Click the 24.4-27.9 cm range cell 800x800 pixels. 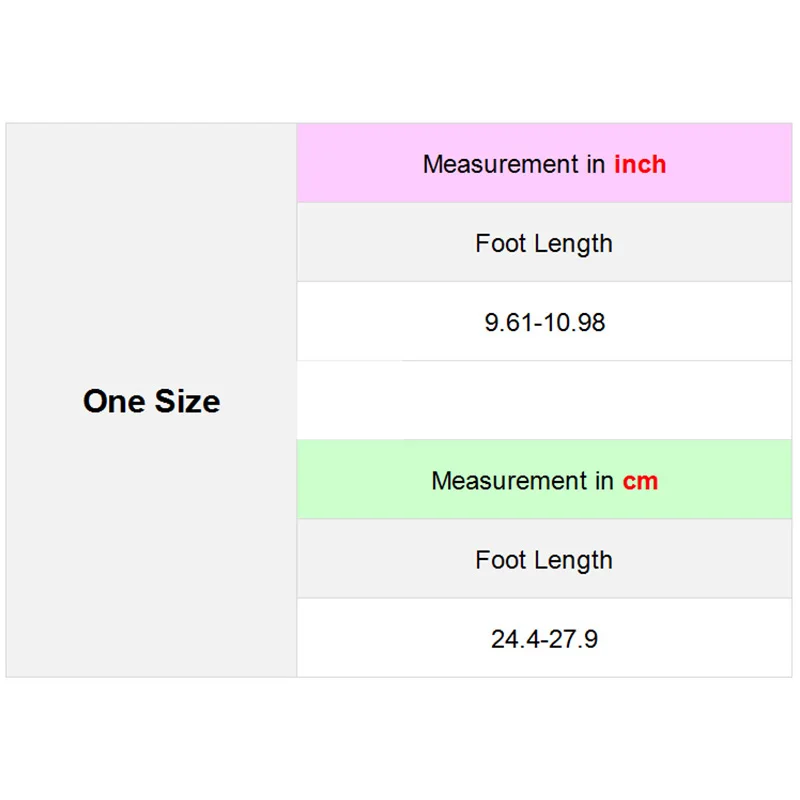click(544, 638)
